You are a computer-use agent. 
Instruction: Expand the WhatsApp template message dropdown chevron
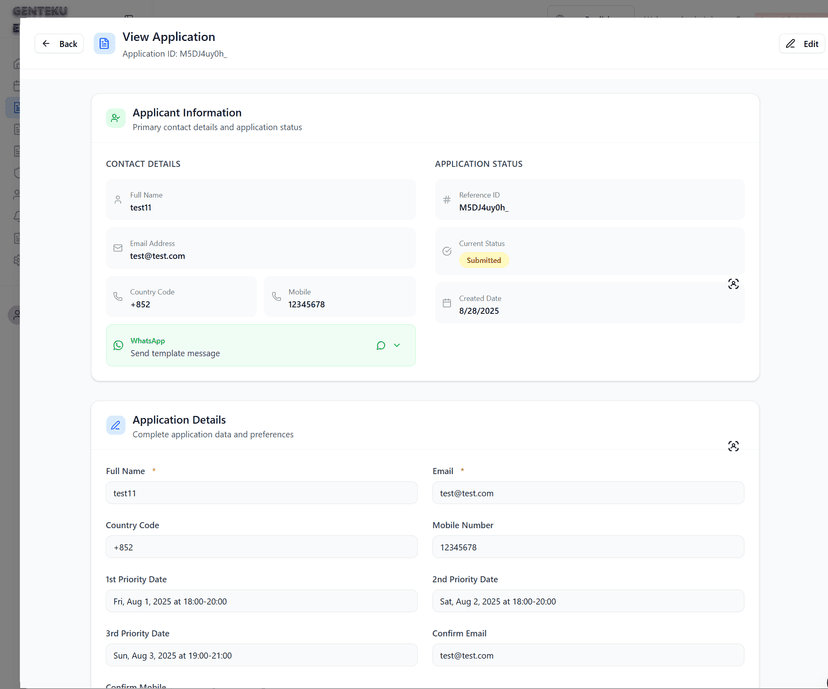tap(397, 344)
